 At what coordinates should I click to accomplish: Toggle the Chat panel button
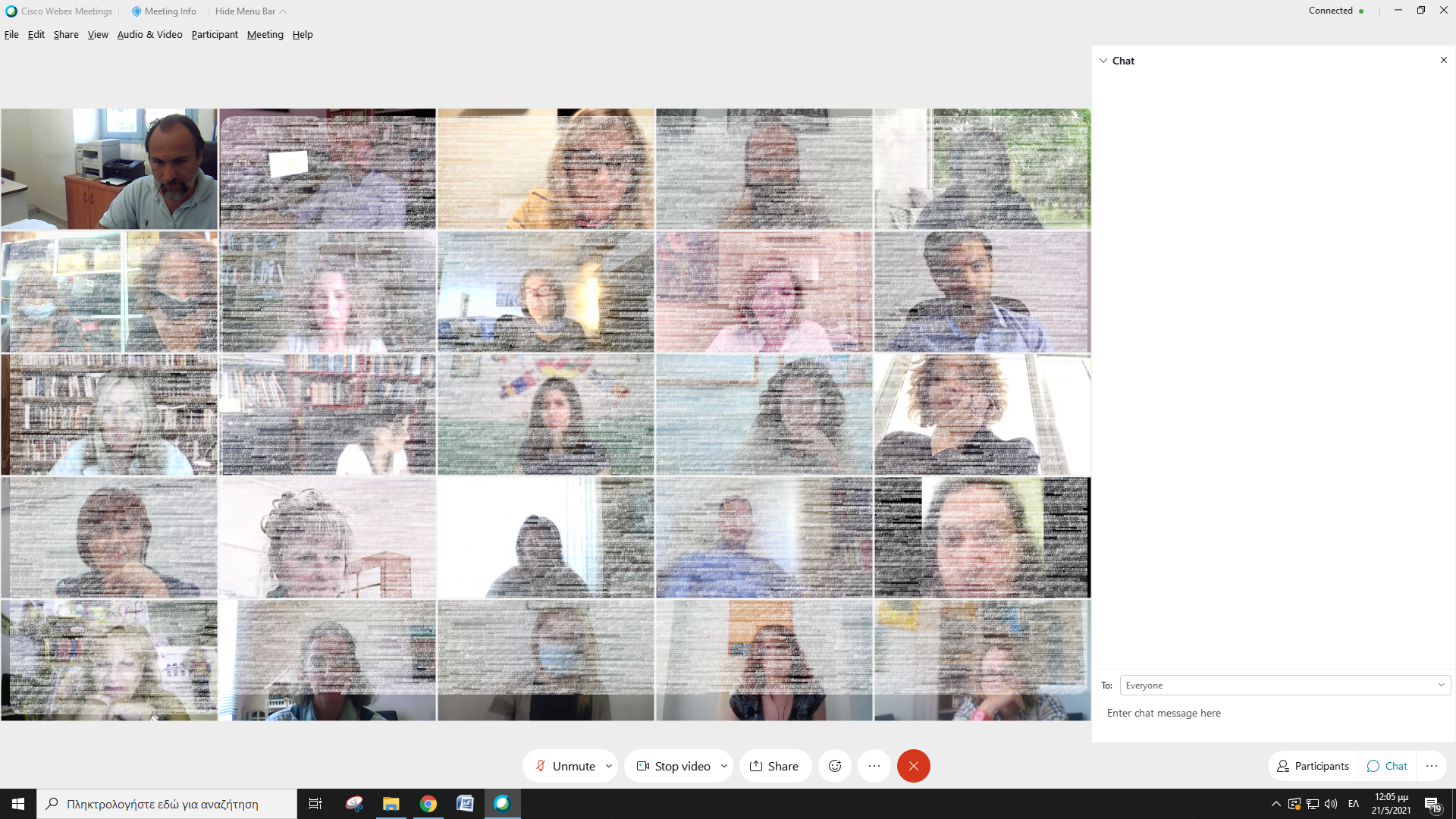1387,766
